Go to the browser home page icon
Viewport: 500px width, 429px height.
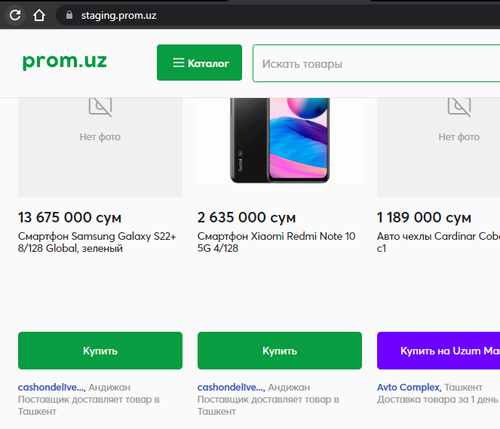[39, 15]
